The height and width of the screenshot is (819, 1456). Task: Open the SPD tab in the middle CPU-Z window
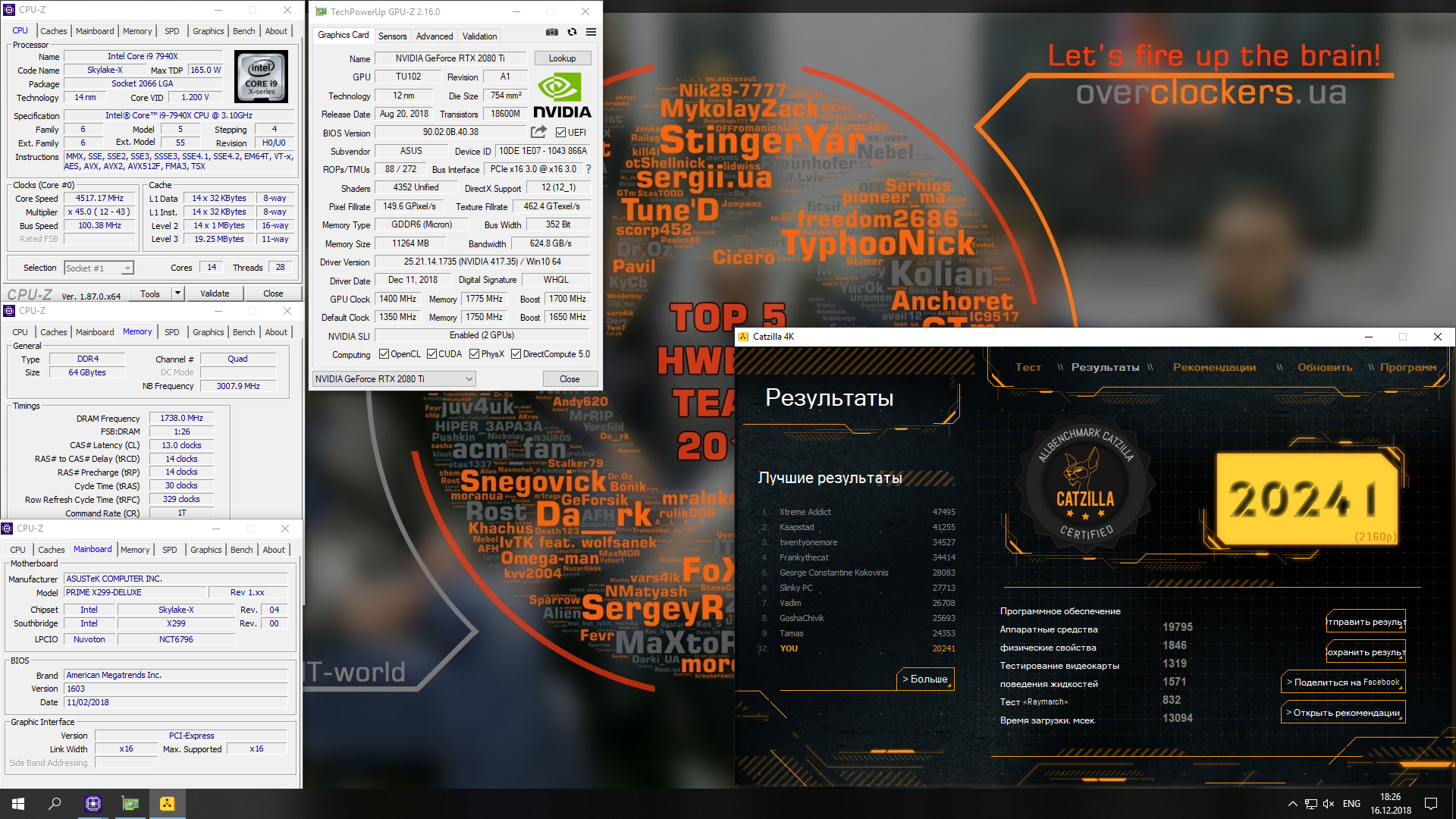tap(172, 332)
